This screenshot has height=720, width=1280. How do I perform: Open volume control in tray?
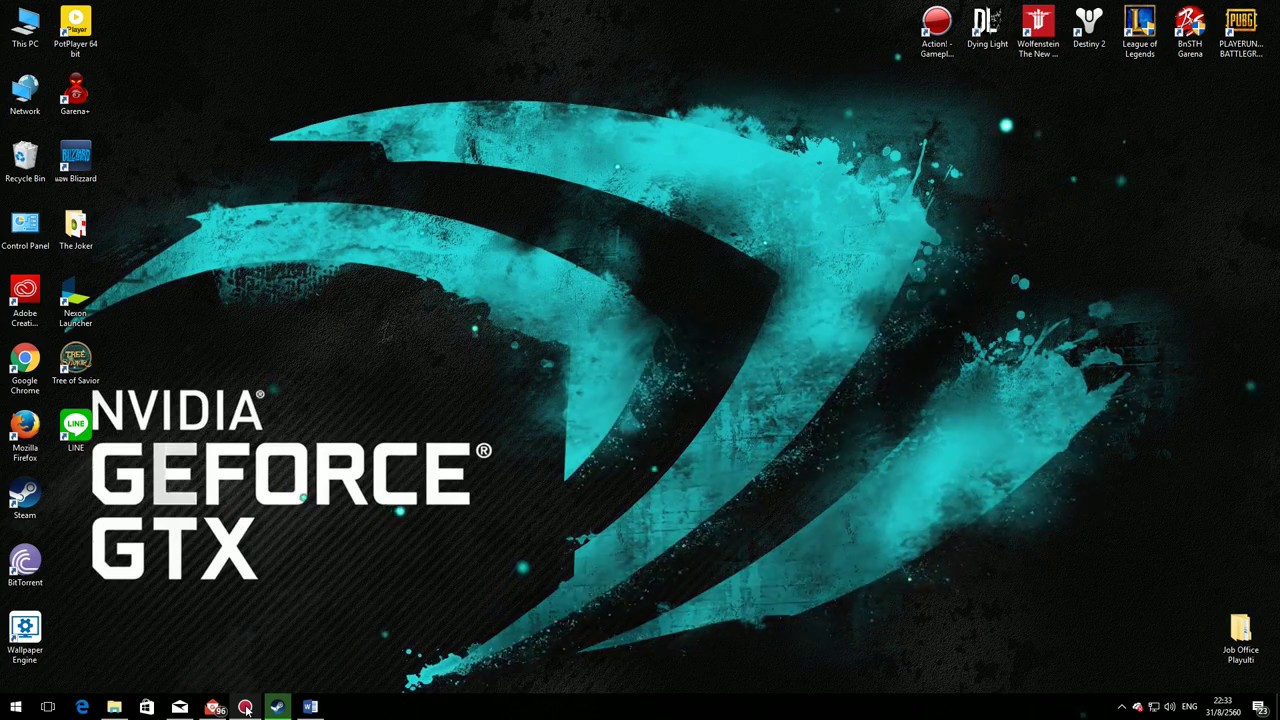(x=1169, y=707)
